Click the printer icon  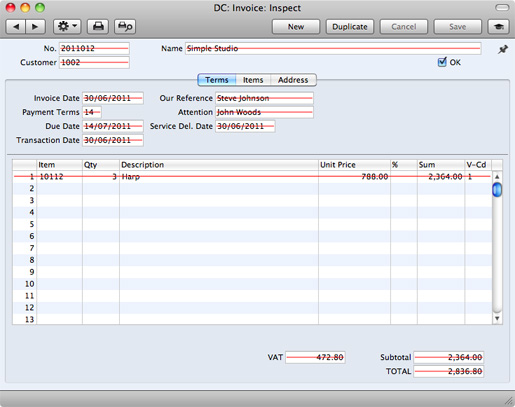98,27
